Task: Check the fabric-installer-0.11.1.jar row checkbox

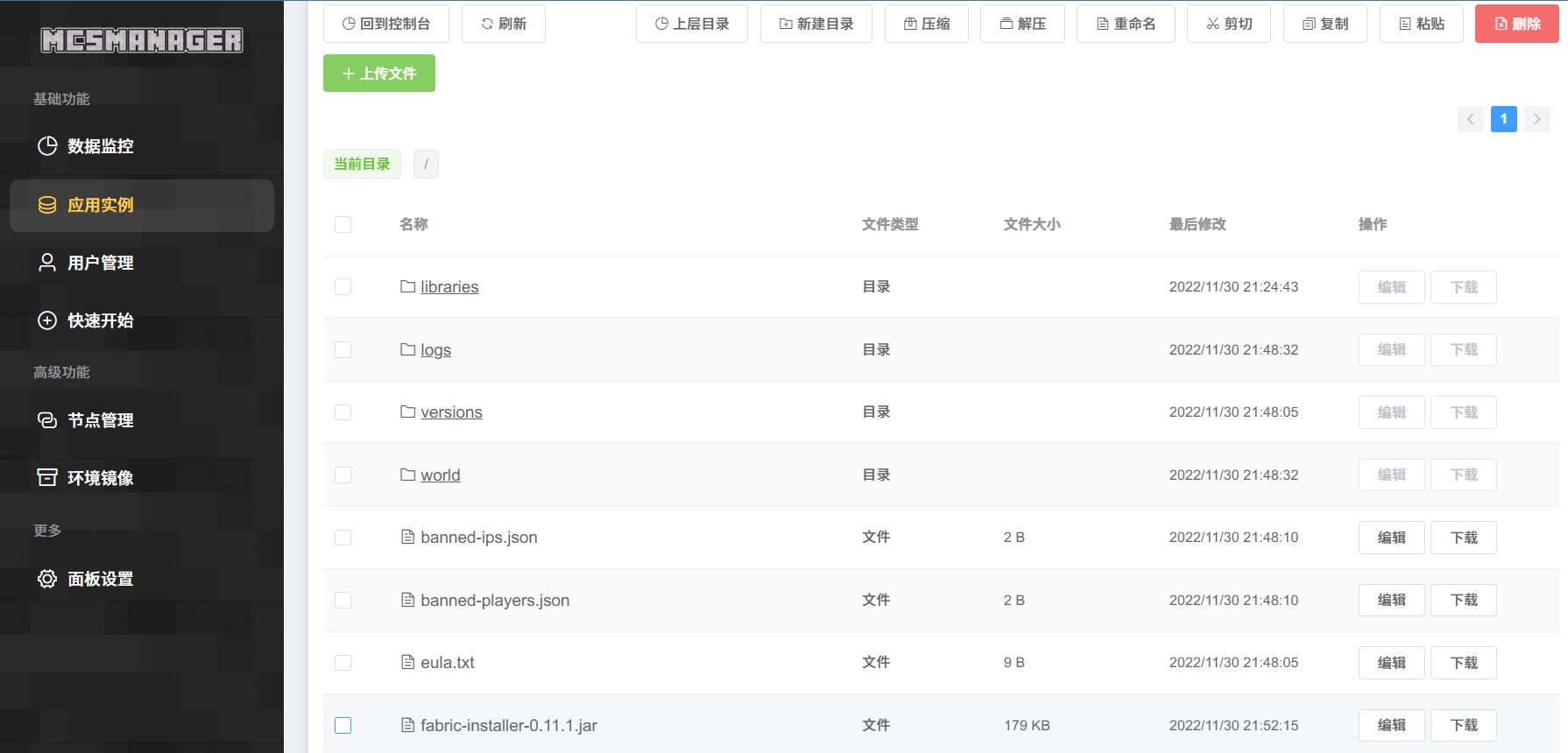Action: tap(343, 725)
